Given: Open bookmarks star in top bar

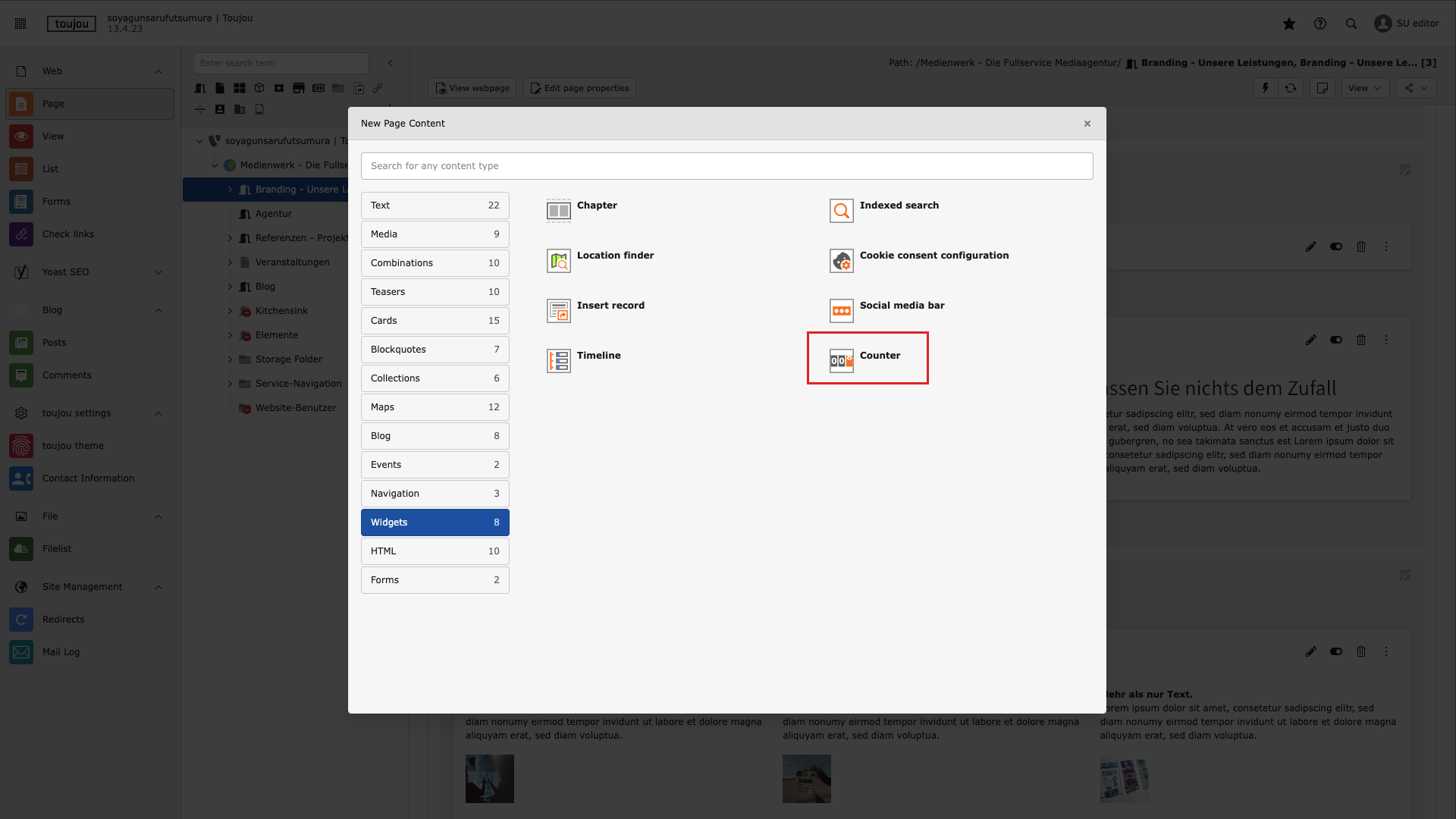Looking at the screenshot, I should [x=1288, y=24].
